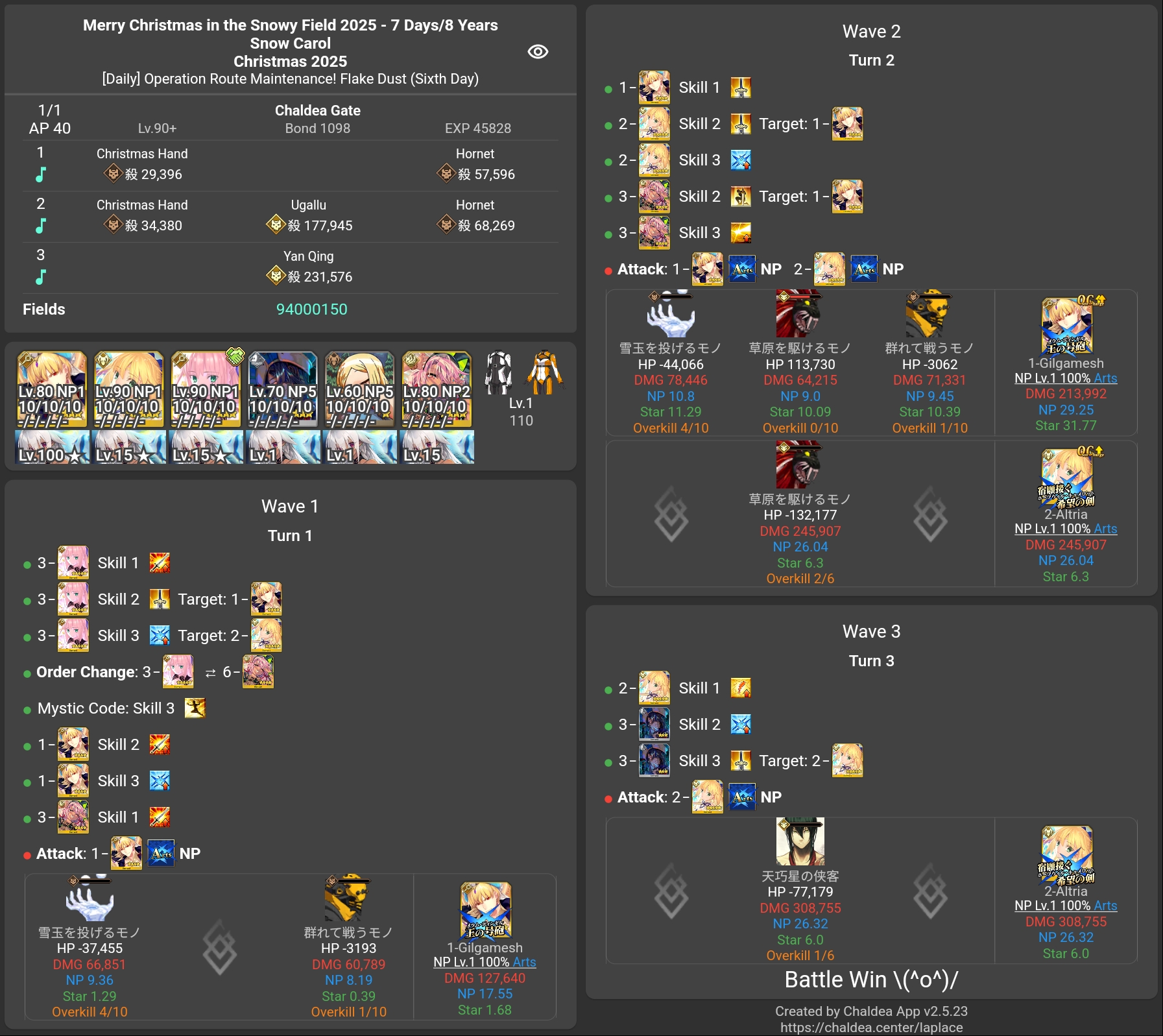Open the Lv.60 NP5 party servant portrait
This screenshot has width=1163, height=1036.
click(359, 389)
